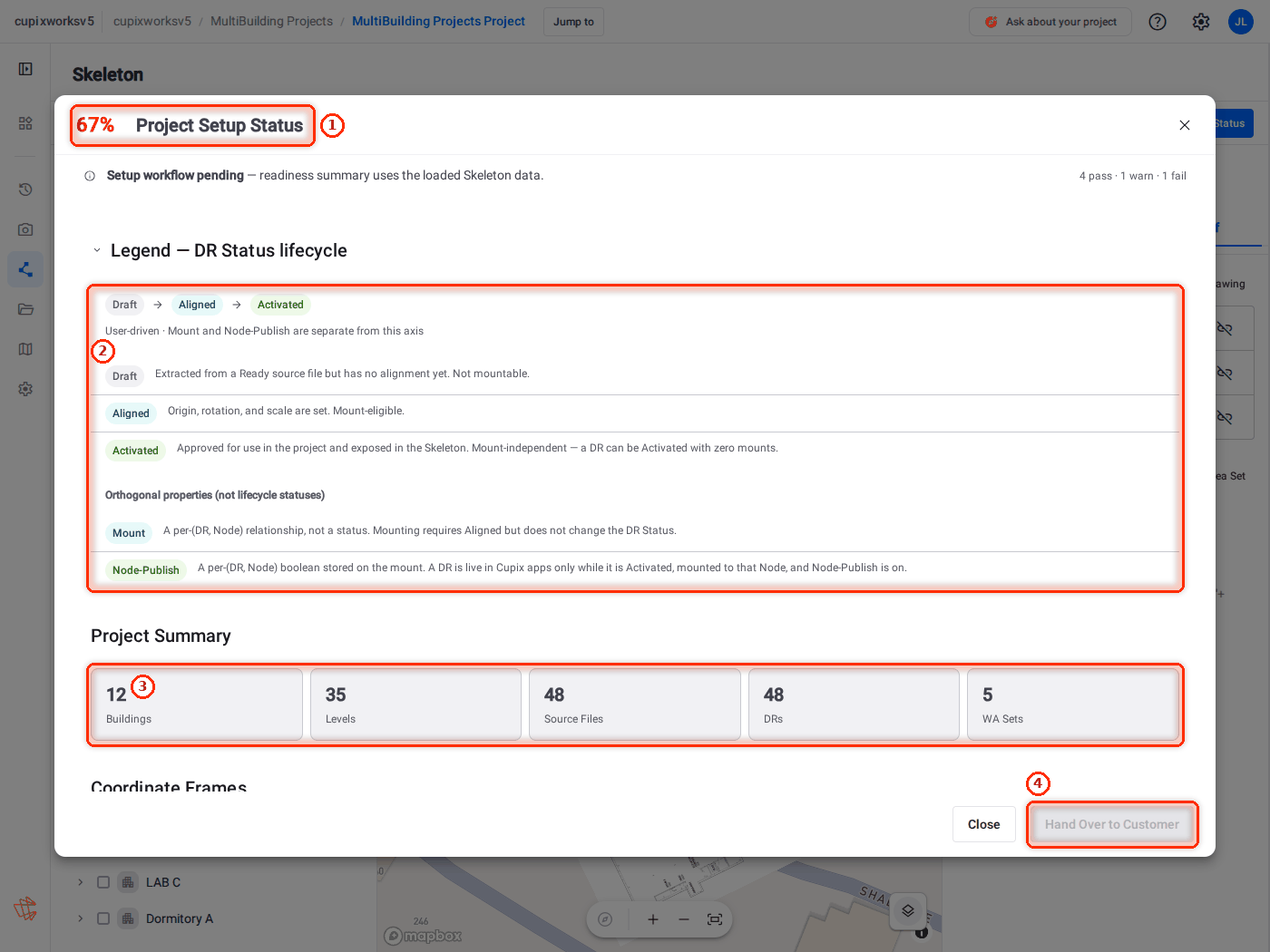The width and height of the screenshot is (1270, 952).
Task: Open the dashboard widgets icon in sidebar
Action: pyautogui.click(x=25, y=122)
